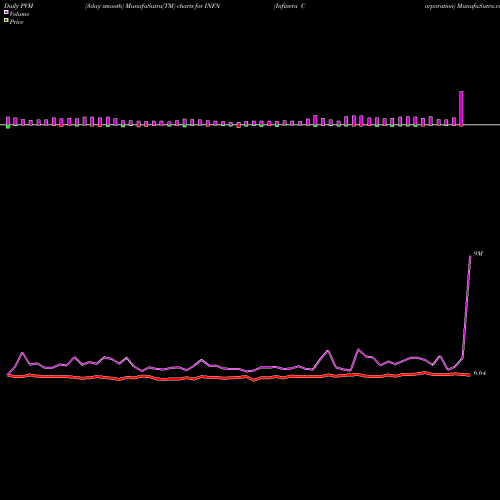The image size is (500, 500).
Task: Click the Infinera company name text
Action: tap(289, 6)
